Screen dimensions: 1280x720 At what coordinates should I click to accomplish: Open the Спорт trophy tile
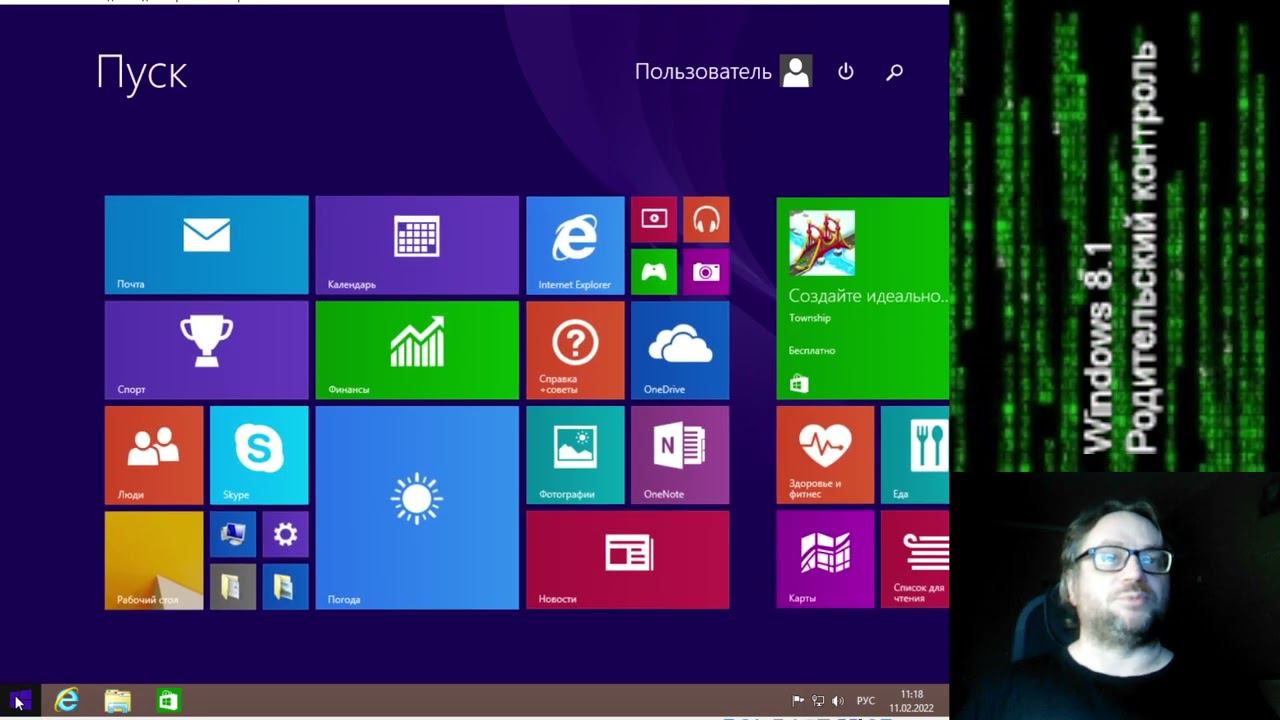[206, 350]
